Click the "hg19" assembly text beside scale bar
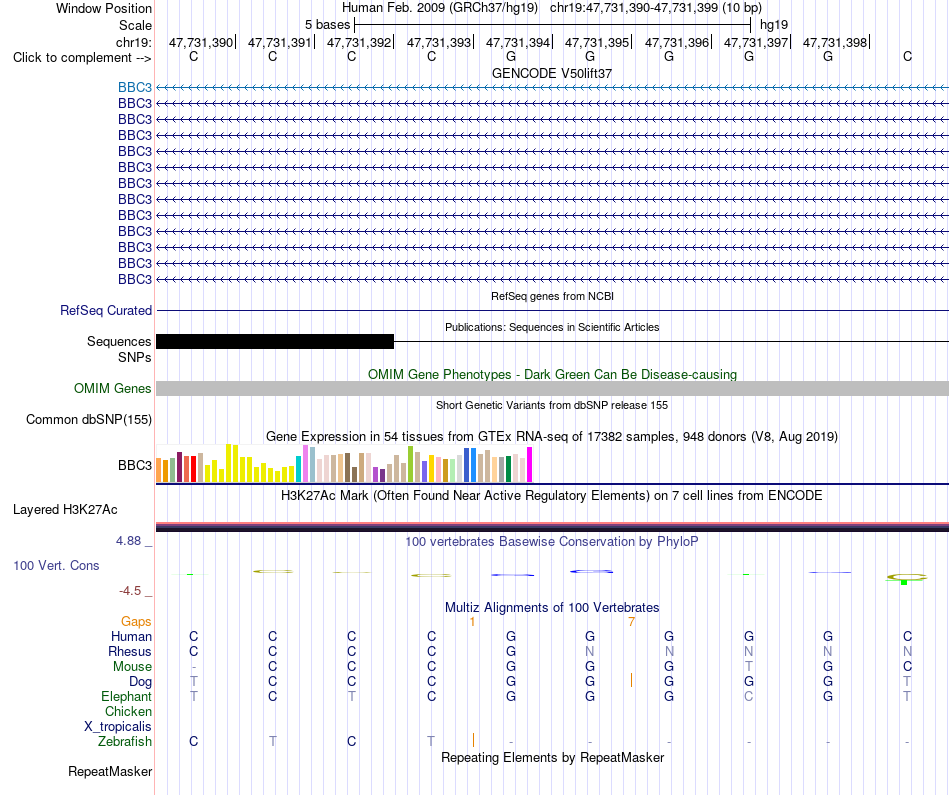 pos(774,25)
